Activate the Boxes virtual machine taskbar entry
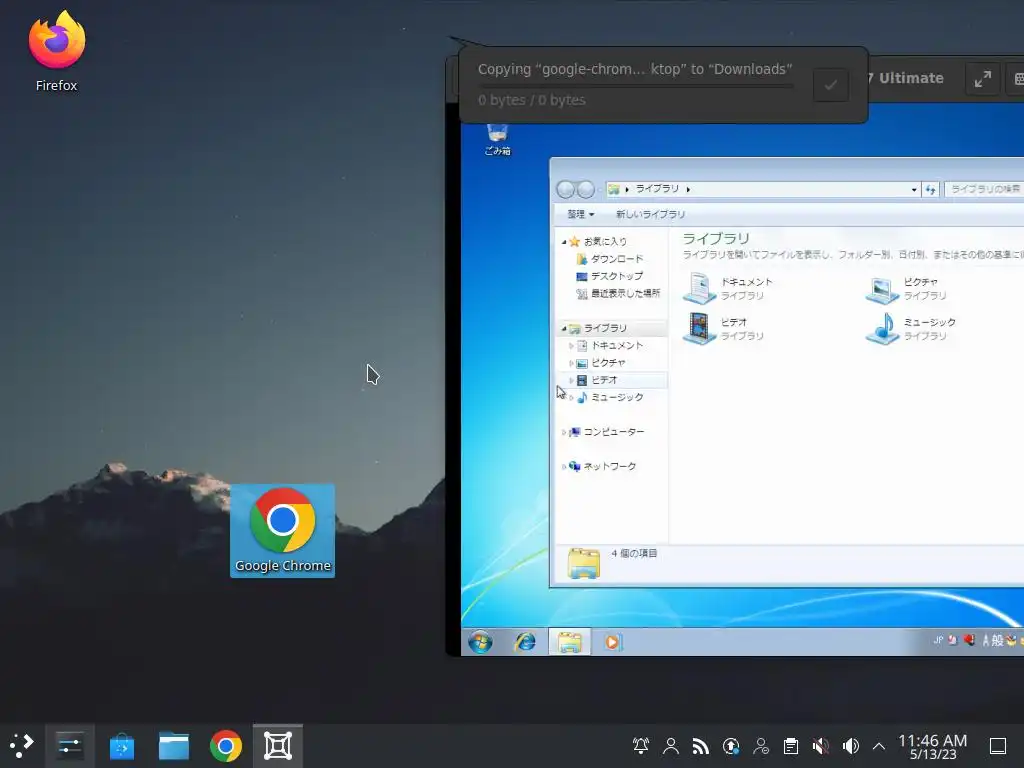The image size is (1024, 768). click(x=278, y=746)
